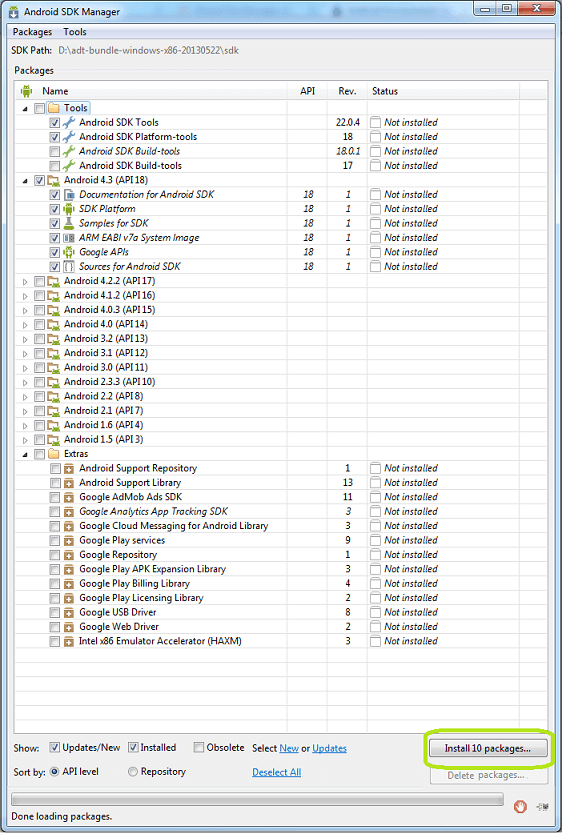Click the green wrench icon of Build-tools rev 18.0.1

pyautogui.click(x=69, y=151)
